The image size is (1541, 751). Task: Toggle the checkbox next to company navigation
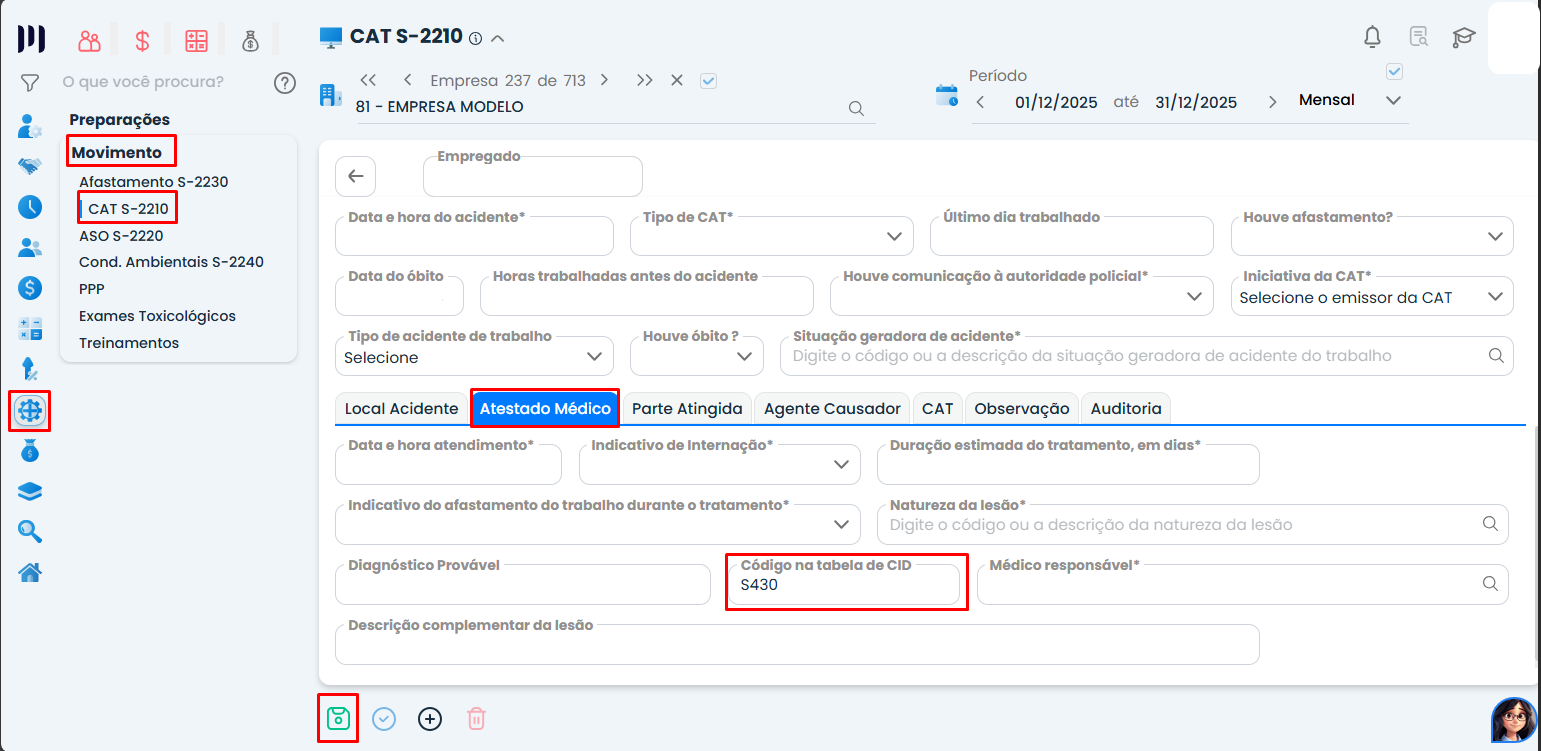pyautogui.click(x=709, y=81)
